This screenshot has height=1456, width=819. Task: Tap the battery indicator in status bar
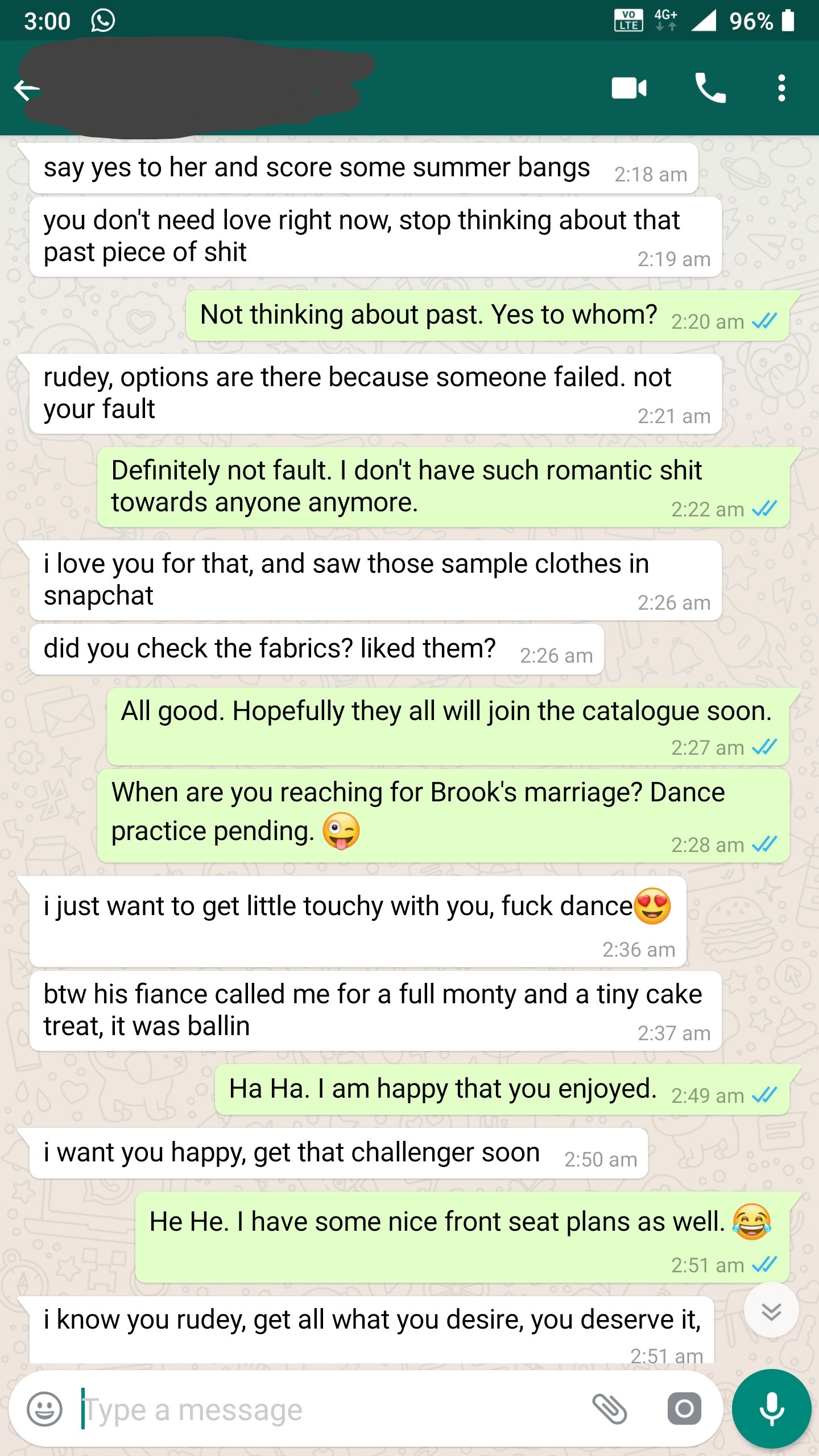point(788,20)
